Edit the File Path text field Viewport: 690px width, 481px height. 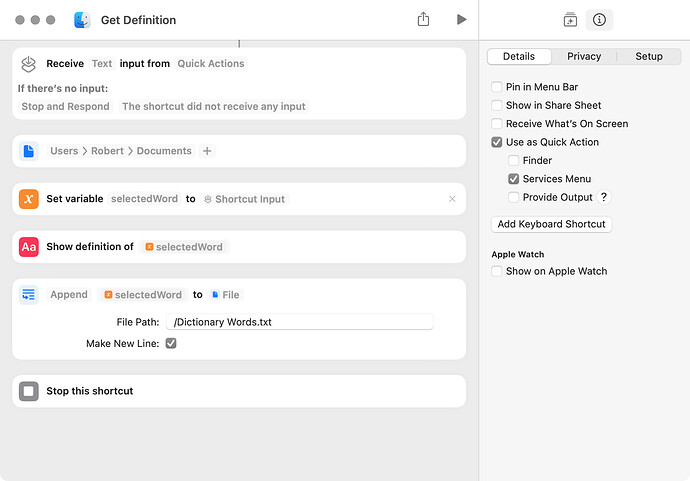point(300,322)
